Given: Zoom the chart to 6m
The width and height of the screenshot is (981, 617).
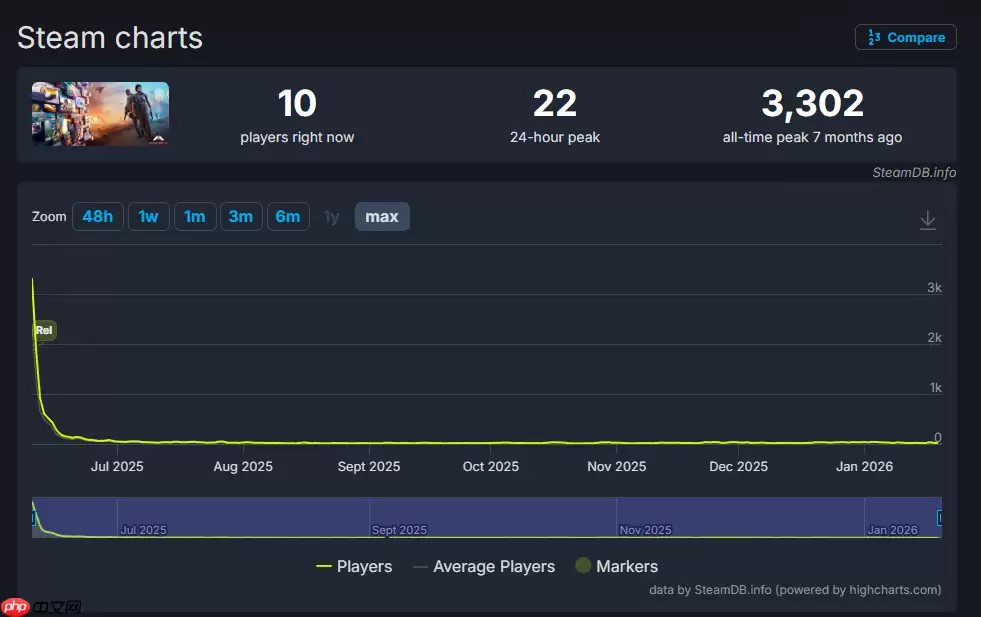Looking at the screenshot, I should pyautogui.click(x=287, y=217).
